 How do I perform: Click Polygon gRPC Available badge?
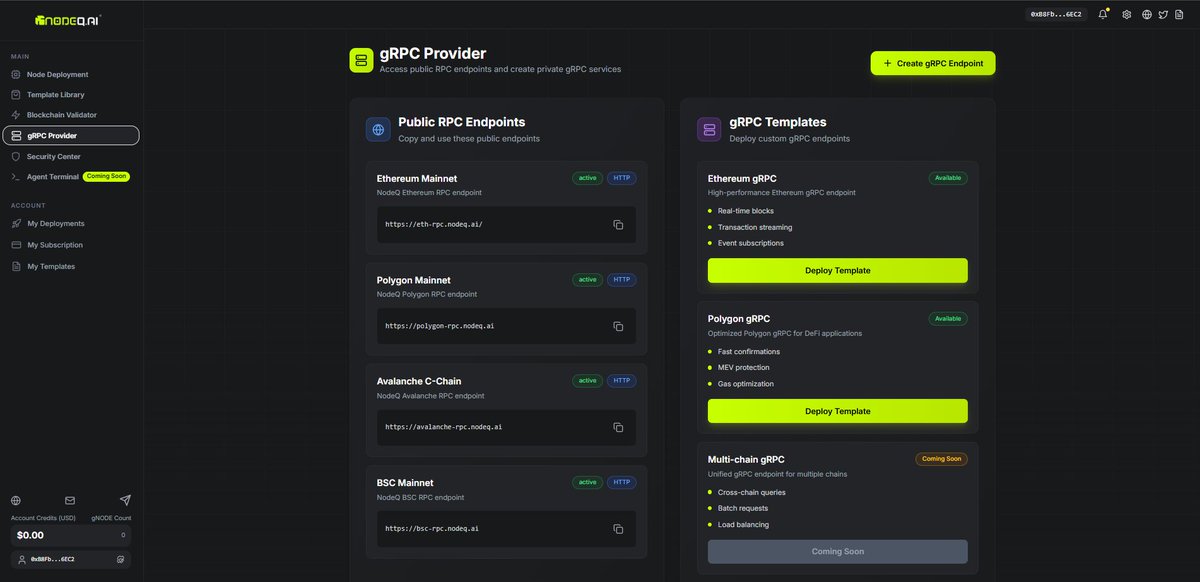pos(947,319)
